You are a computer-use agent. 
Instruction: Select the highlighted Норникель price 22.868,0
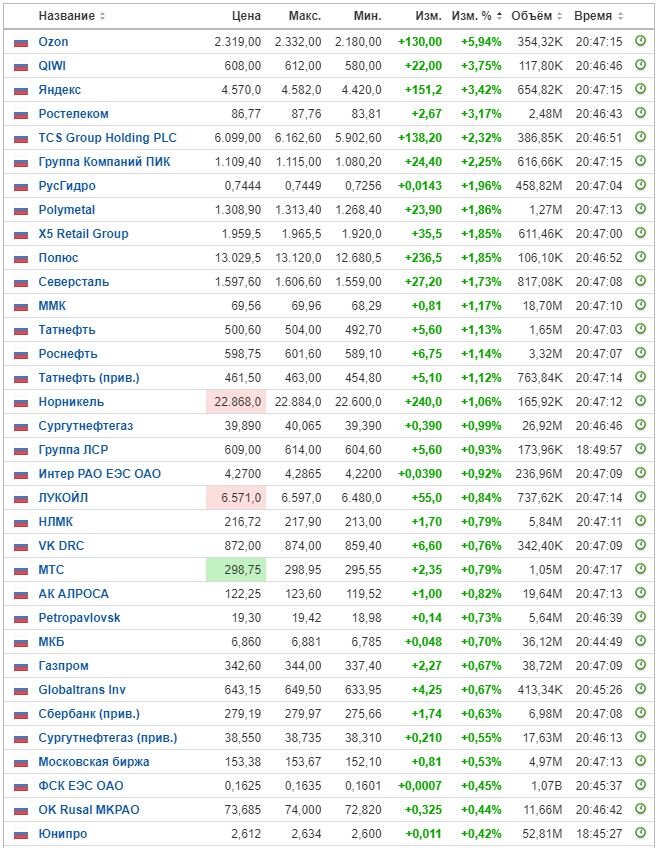(236, 402)
